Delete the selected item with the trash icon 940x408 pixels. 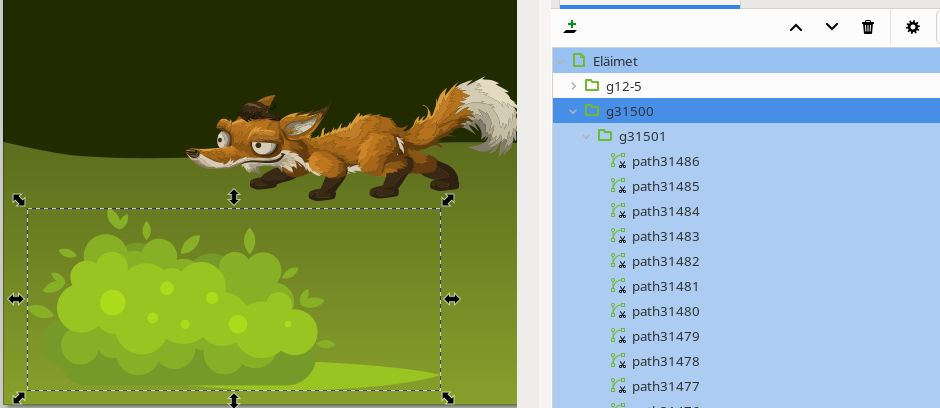point(868,27)
